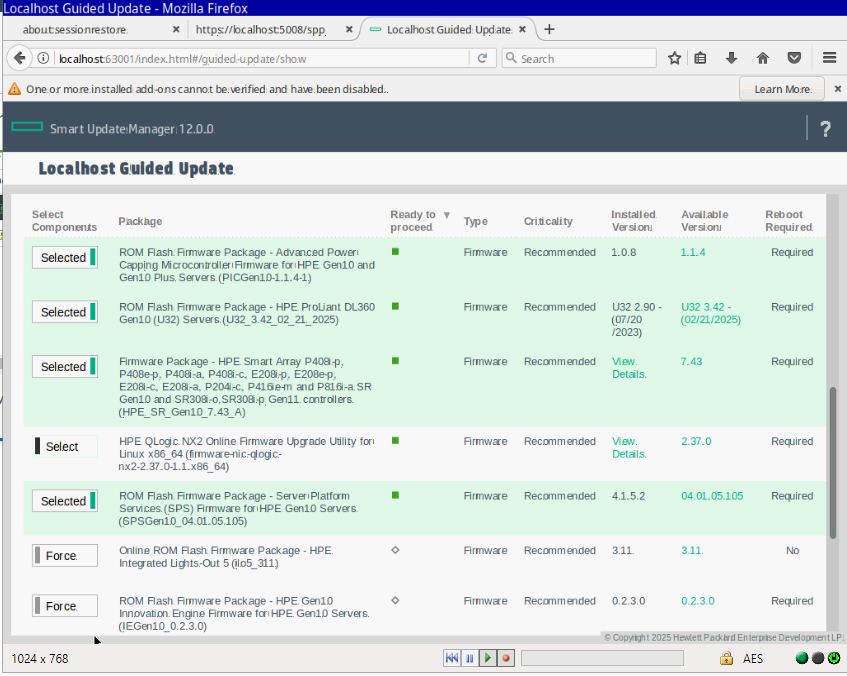Force the Gen10 Innovation Engine firmware update

coord(65,606)
